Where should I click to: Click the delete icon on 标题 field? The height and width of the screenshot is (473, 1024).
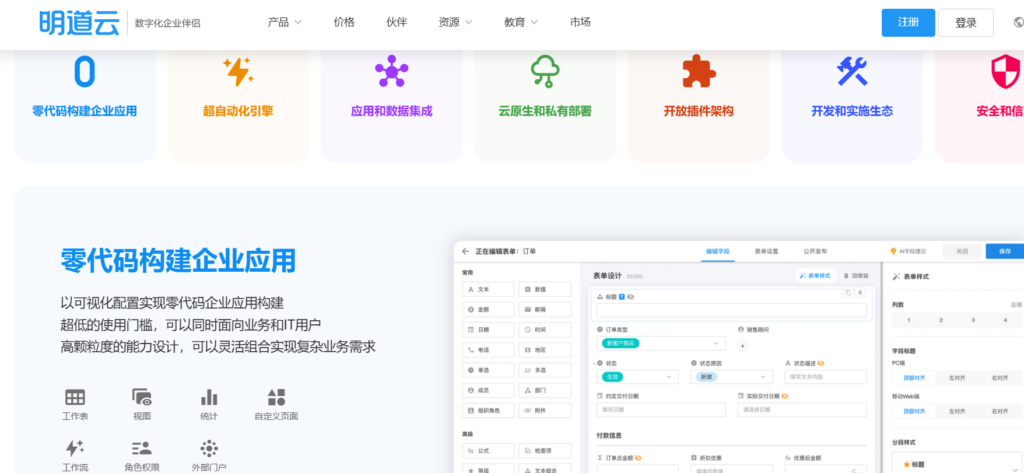pyautogui.click(x=860, y=292)
